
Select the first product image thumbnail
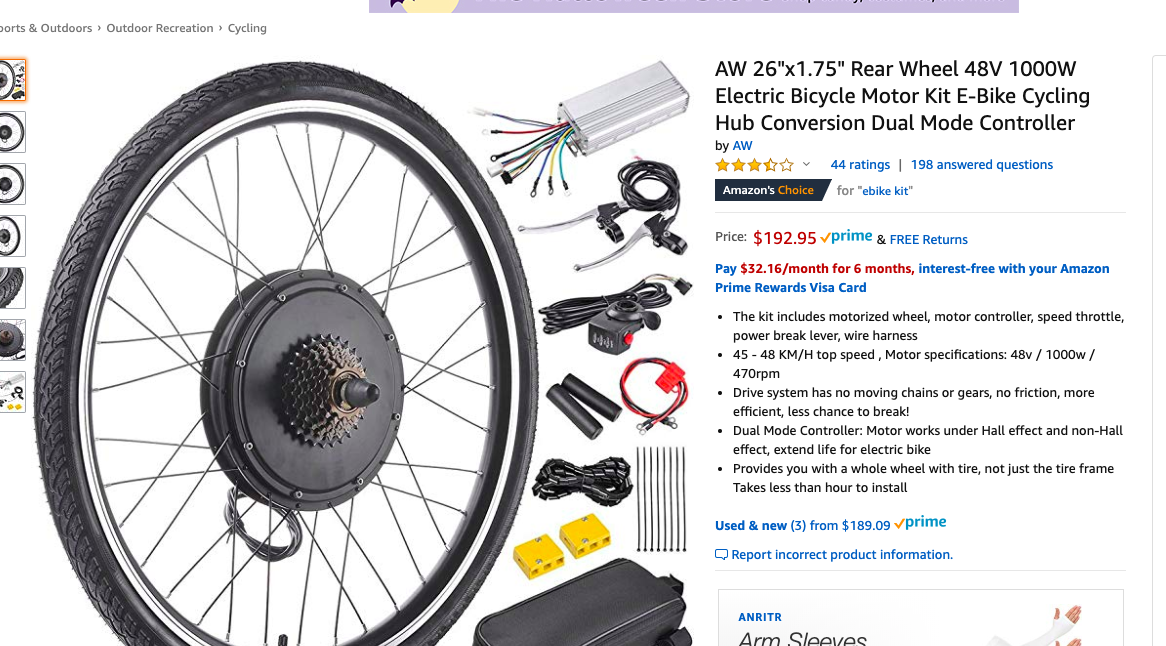click(x=13, y=79)
